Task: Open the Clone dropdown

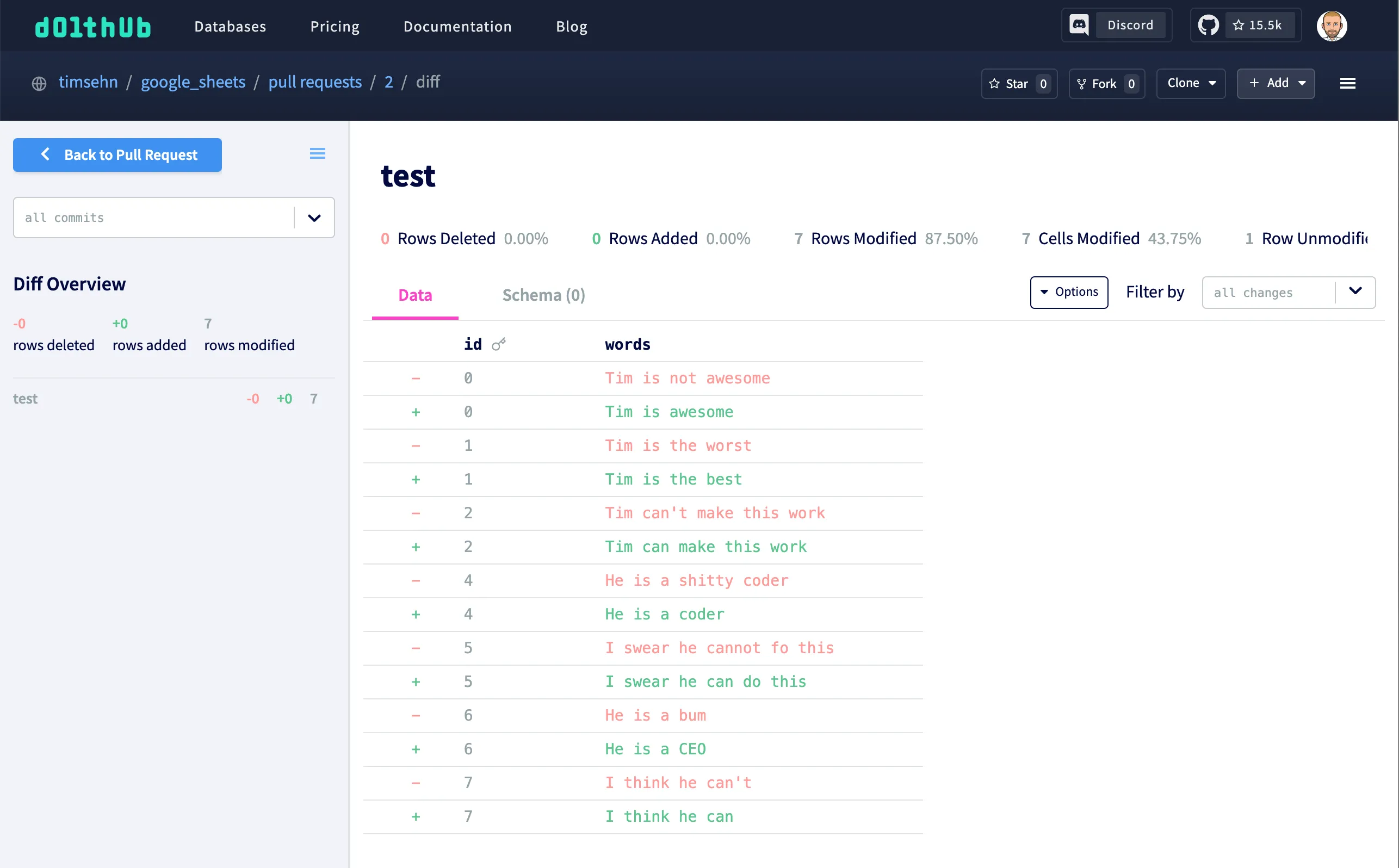Action: pyautogui.click(x=1191, y=83)
